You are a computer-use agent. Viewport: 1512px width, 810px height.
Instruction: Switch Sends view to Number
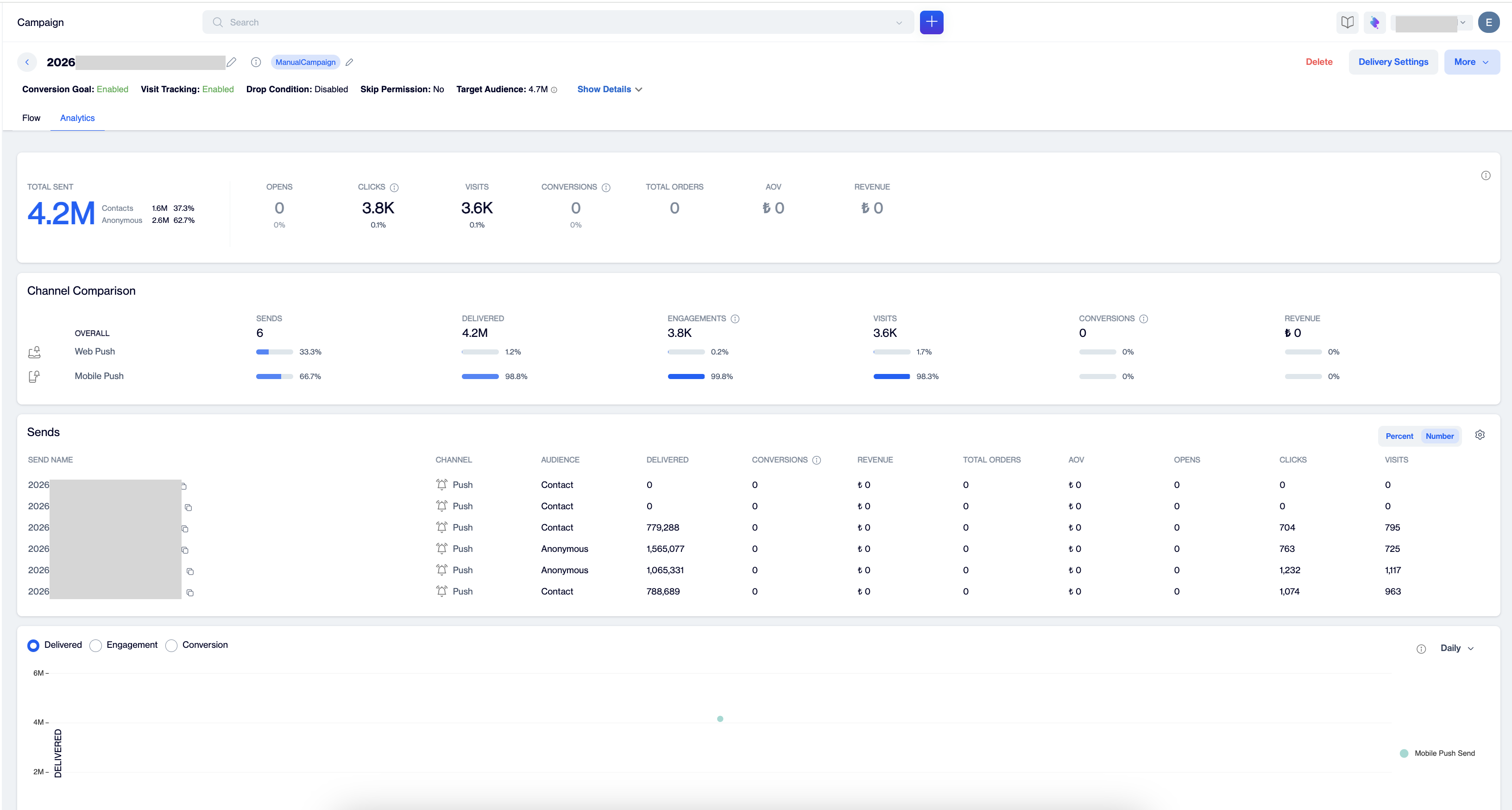[1439, 436]
